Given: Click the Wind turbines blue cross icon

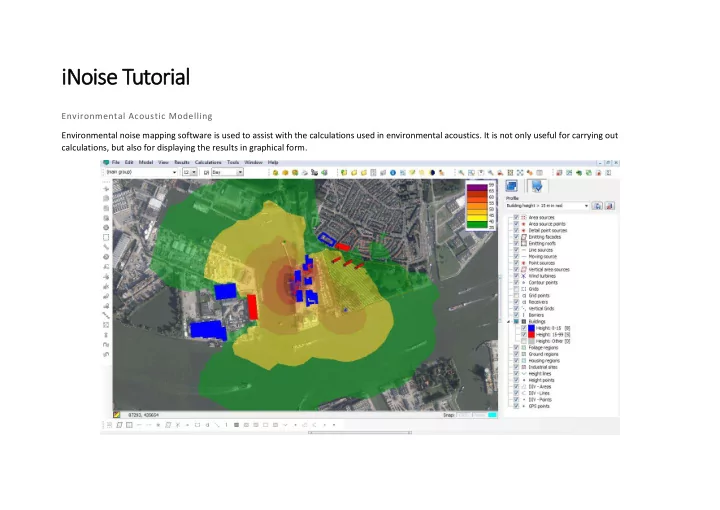Looking at the screenshot, I should click(x=523, y=276).
